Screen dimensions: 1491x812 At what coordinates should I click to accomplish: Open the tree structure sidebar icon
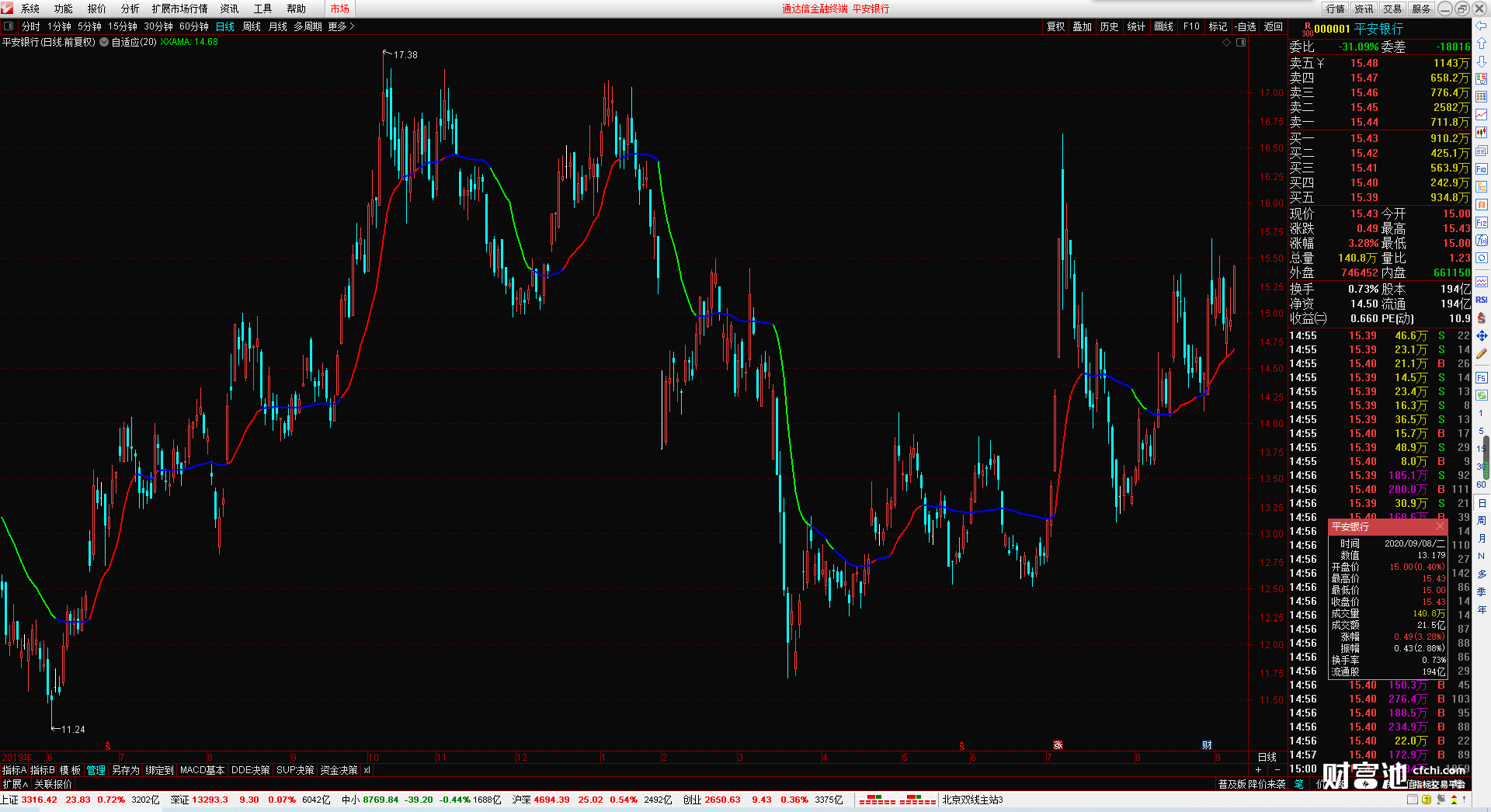tap(1481, 186)
